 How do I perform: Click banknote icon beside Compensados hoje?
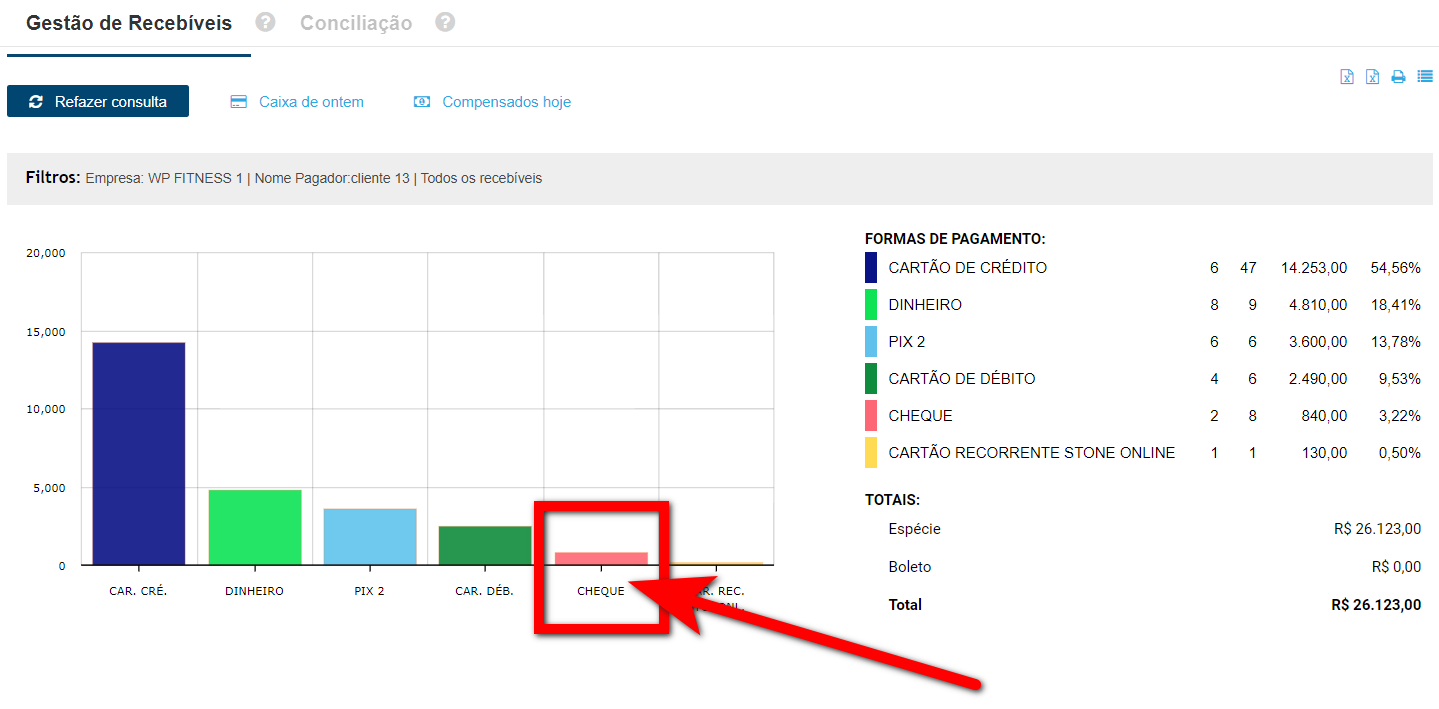[x=422, y=102]
